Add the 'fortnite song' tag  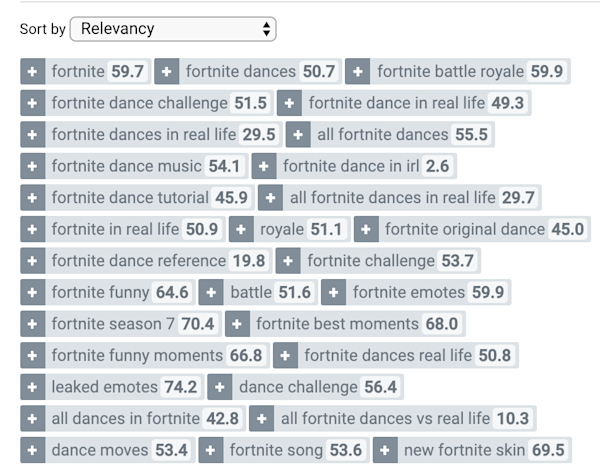[211, 450]
